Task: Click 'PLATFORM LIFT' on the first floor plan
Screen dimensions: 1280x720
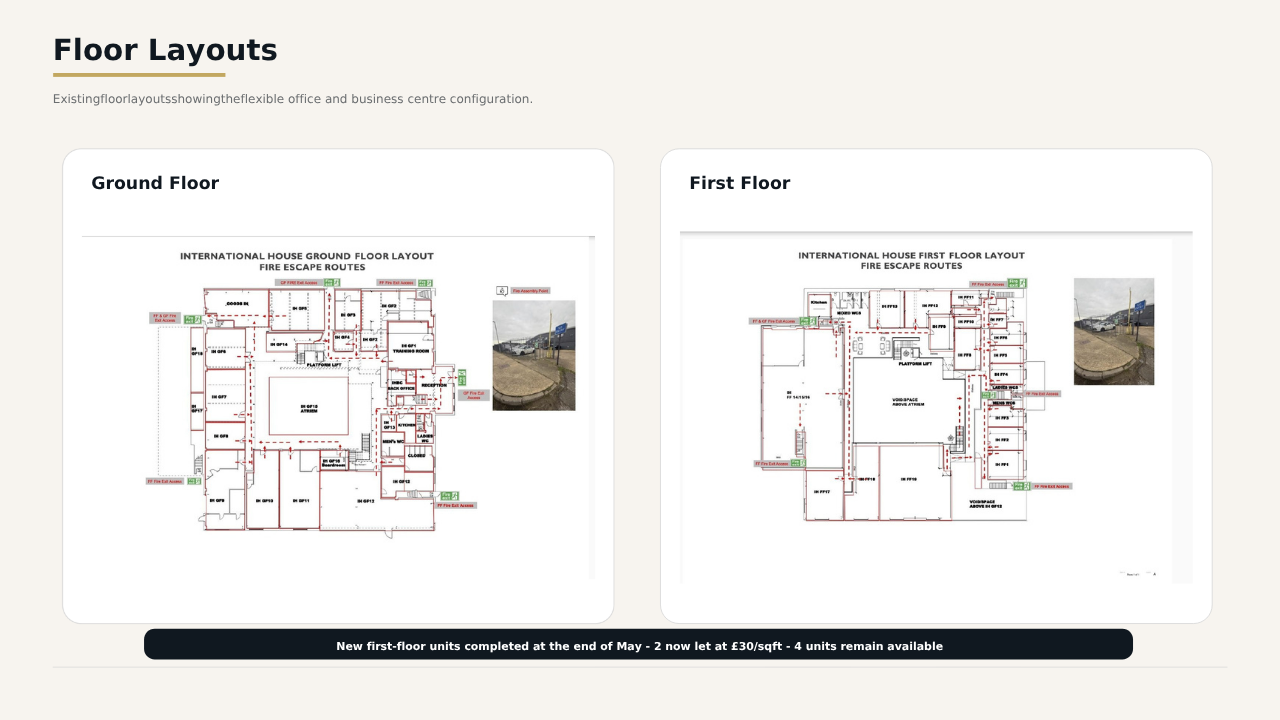Action: 915,364
